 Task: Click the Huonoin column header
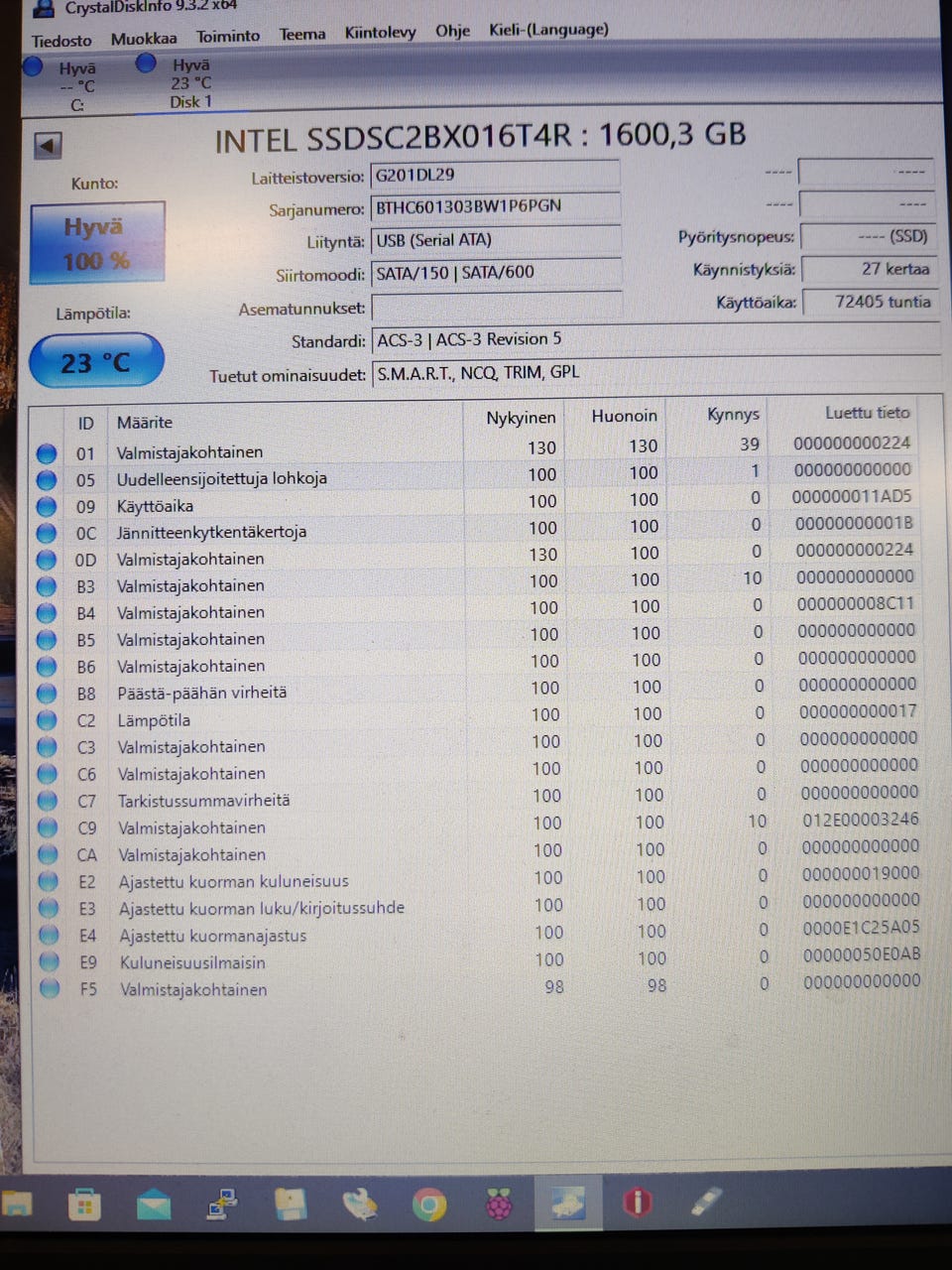[624, 416]
